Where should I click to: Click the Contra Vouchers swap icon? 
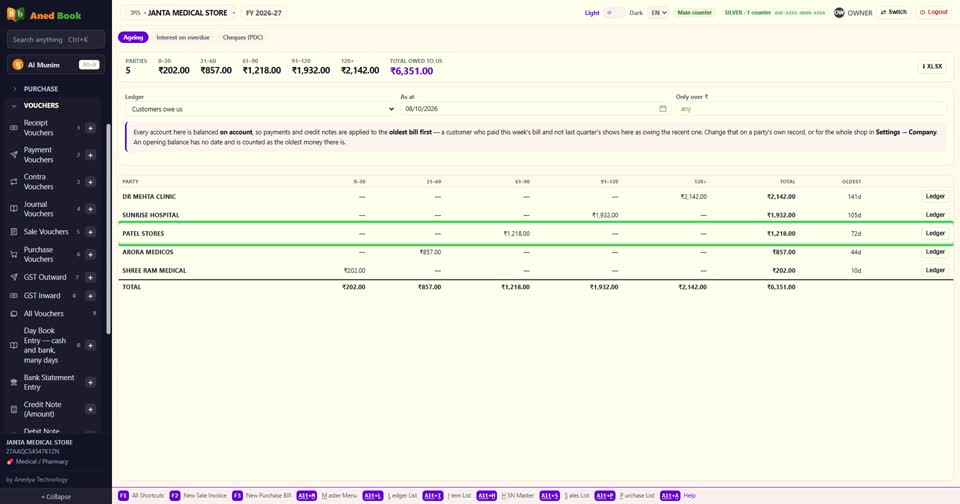point(14,182)
